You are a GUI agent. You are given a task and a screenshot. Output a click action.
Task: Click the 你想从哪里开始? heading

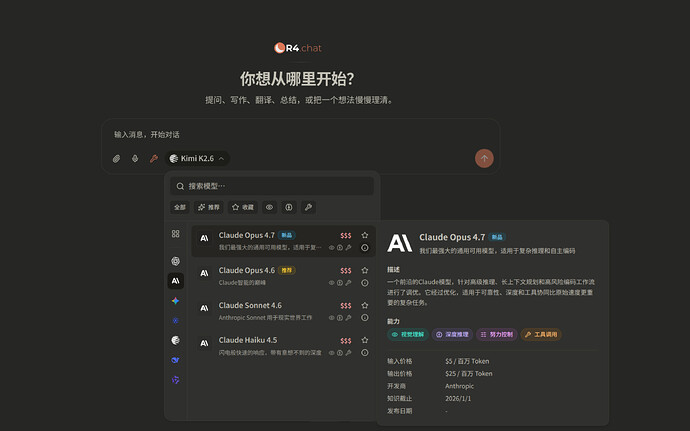(x=297, y=79)
